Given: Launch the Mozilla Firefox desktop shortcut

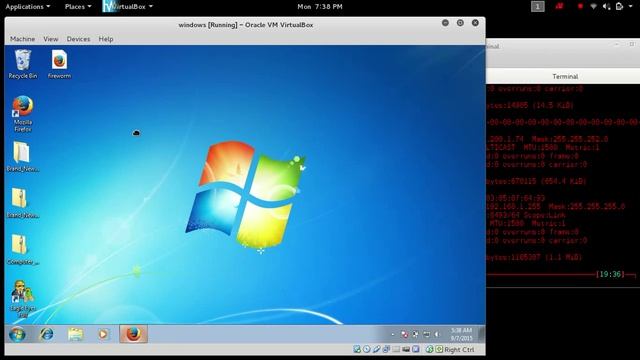Looking at the screenshot, I should 22,113.
